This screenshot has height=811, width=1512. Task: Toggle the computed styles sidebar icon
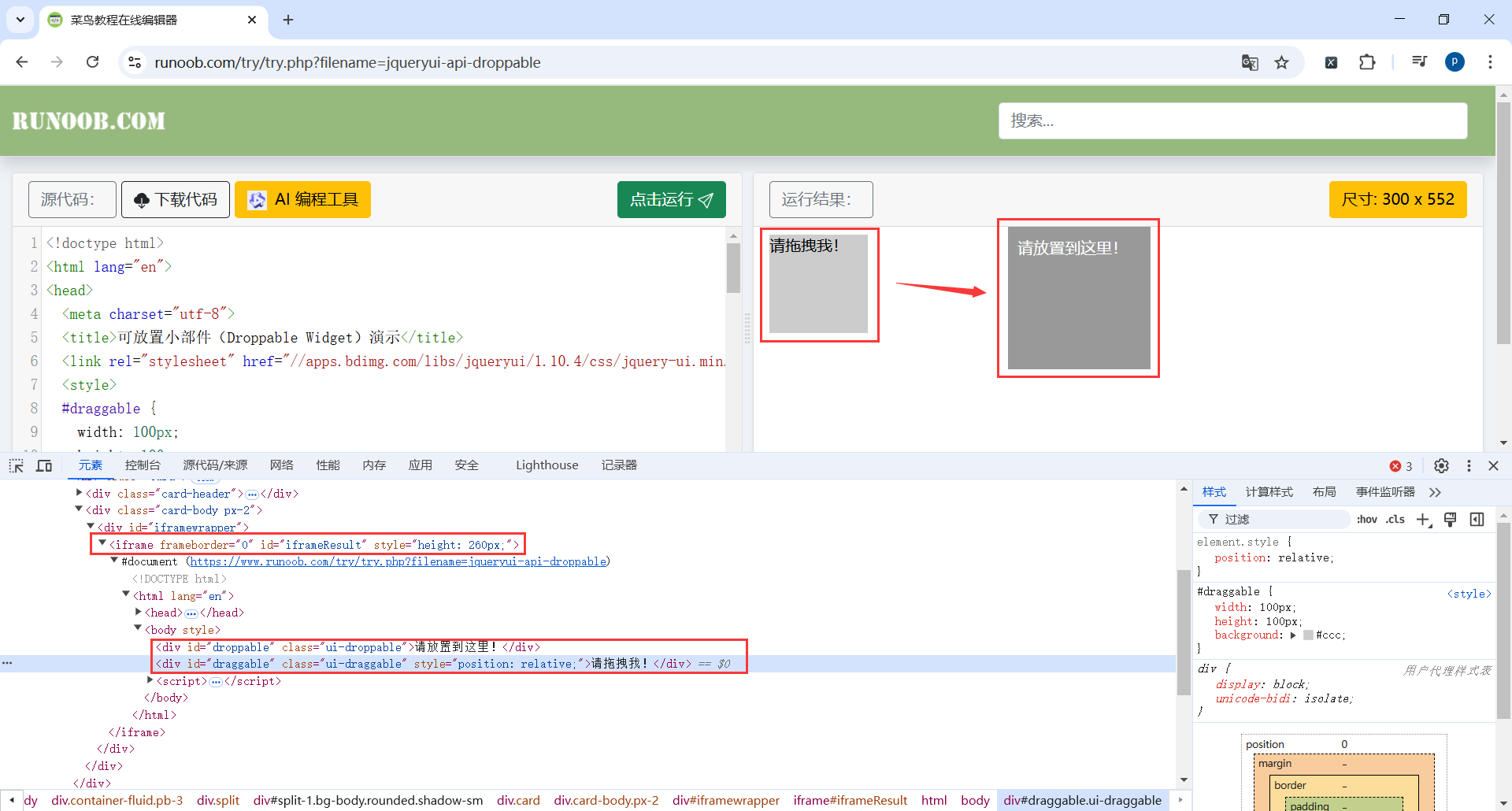[1477, 520]
